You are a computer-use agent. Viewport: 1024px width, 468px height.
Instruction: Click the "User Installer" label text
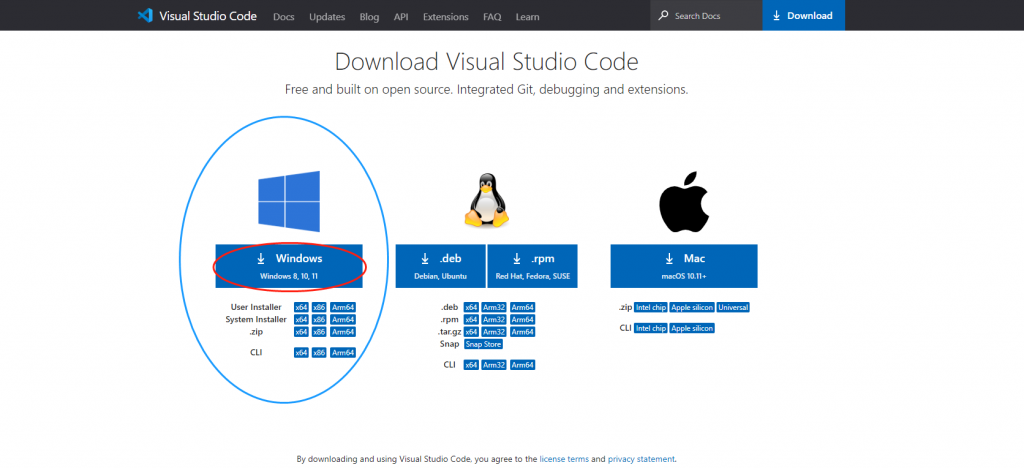click(256, 307)
